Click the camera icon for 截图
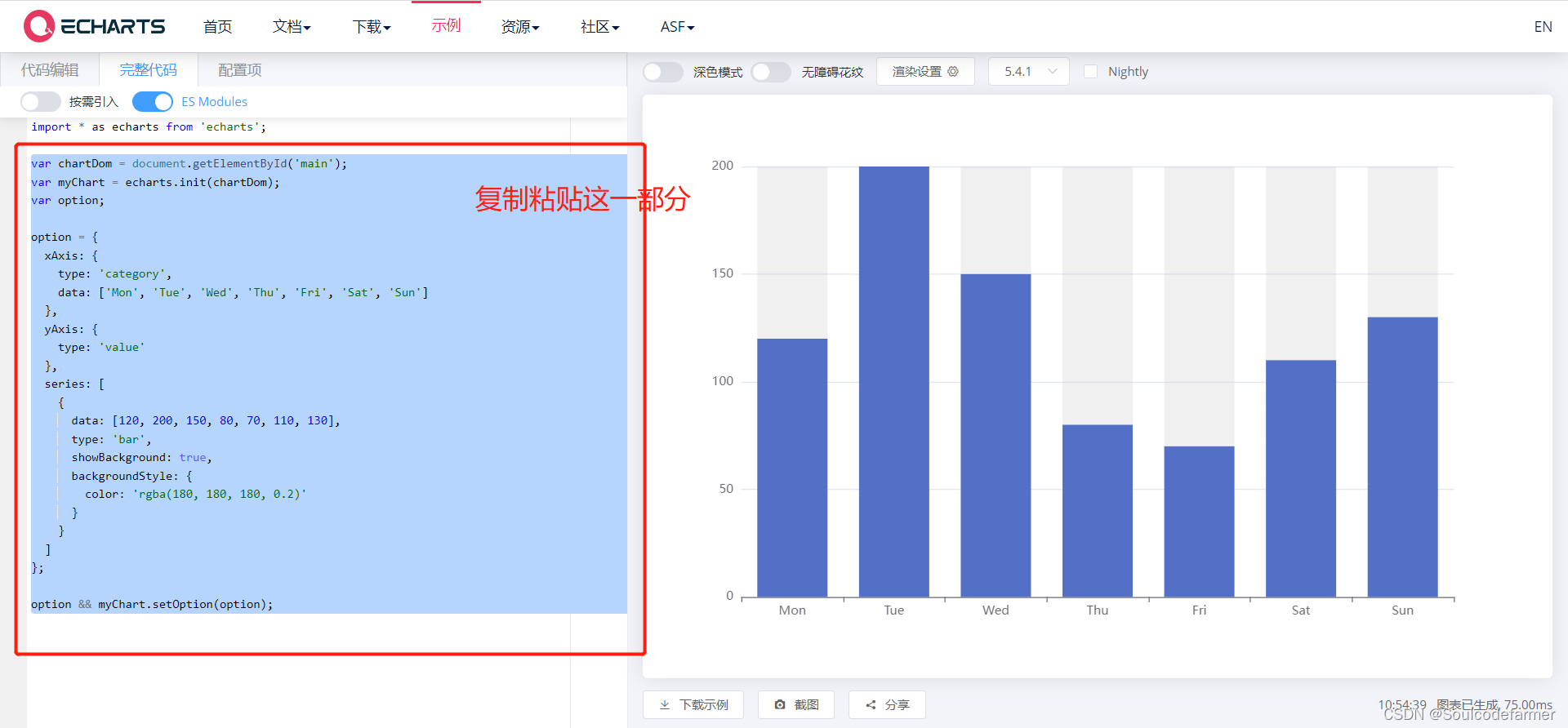The width and height of the screenshot is (1568, 728). (780, 704)
